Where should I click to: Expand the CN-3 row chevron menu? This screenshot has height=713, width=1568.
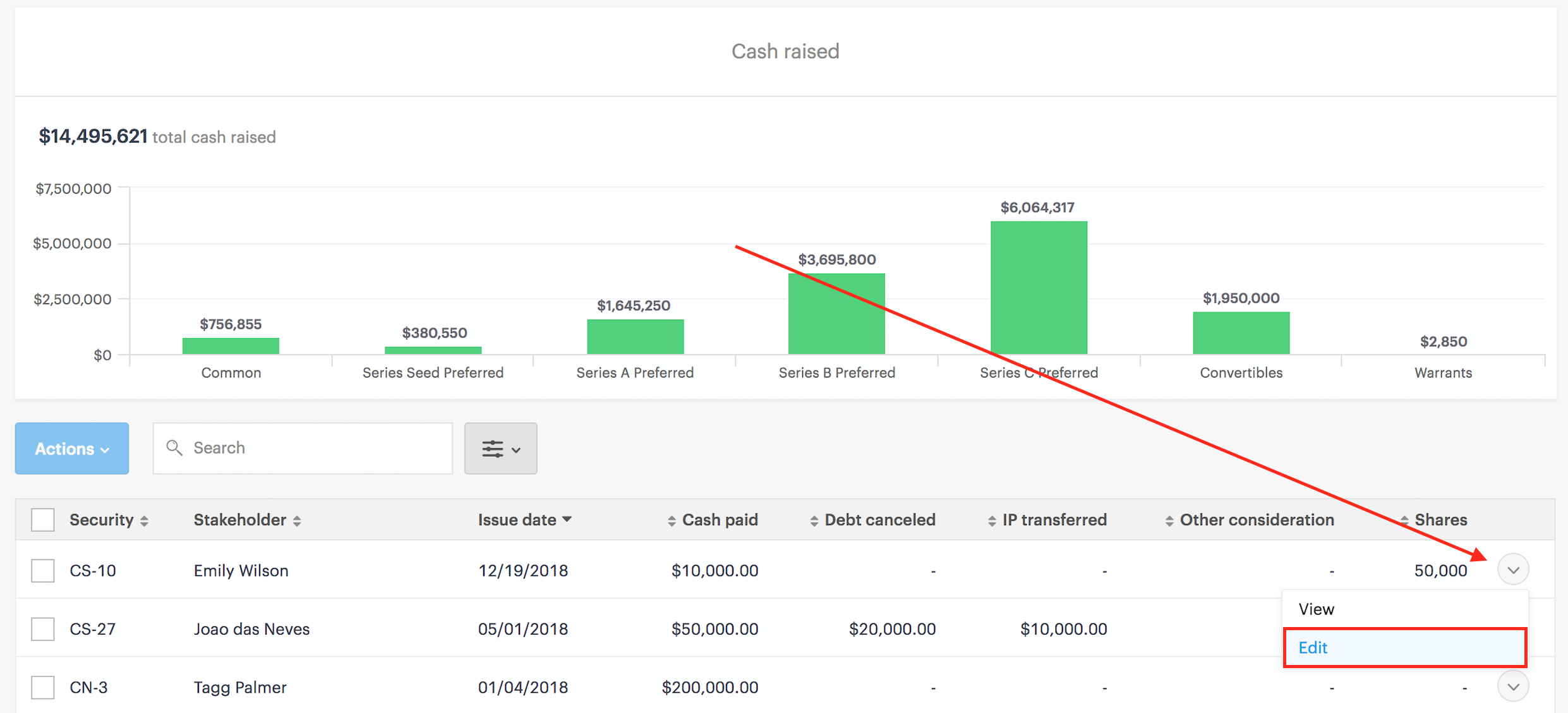(1513, 687)
